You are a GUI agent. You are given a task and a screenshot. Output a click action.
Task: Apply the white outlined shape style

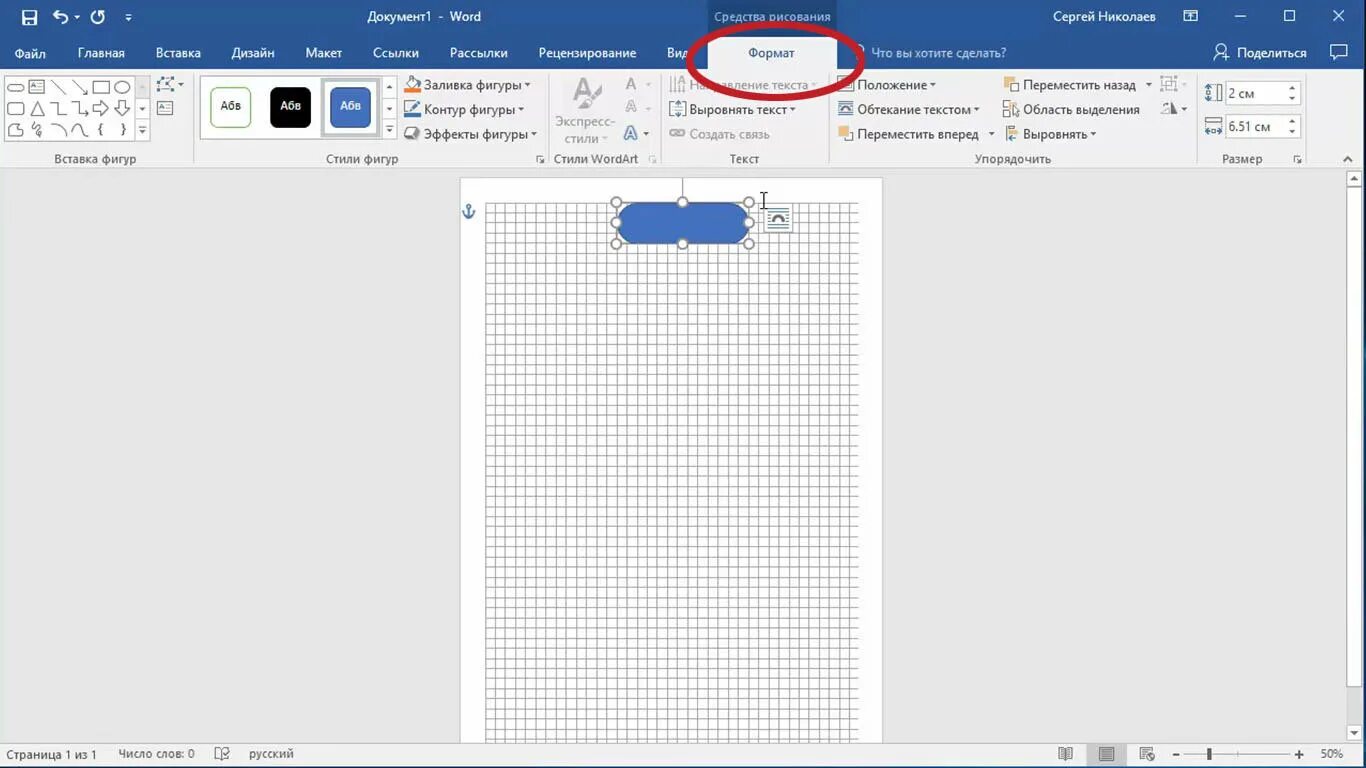pyautogui.click(x=230, y=107)
